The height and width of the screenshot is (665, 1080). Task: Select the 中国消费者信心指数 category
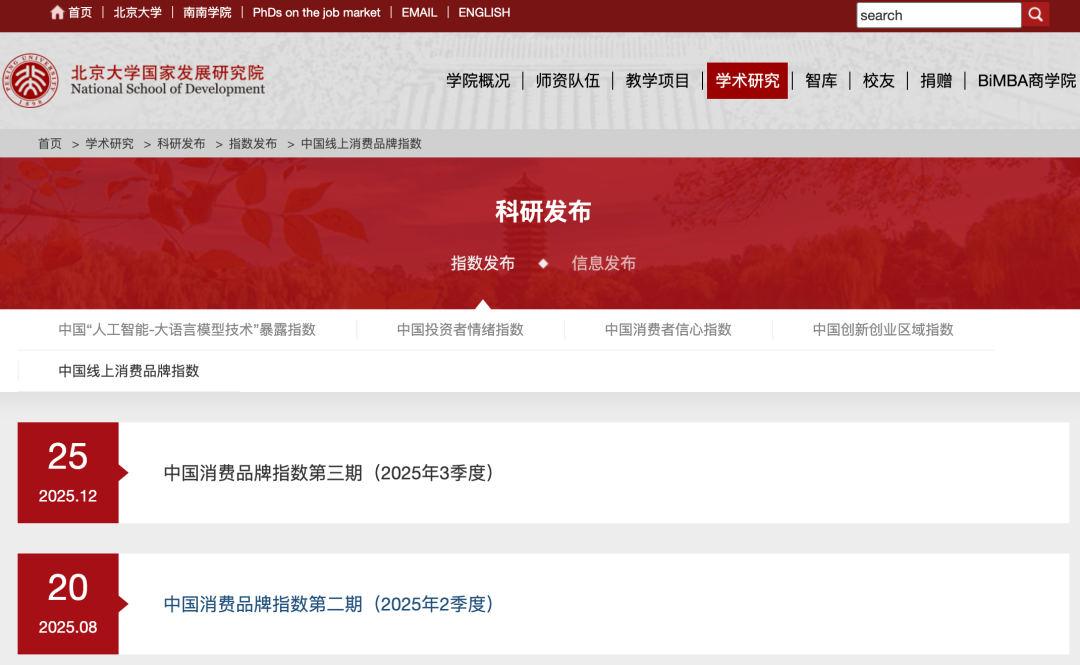(669, 329)
